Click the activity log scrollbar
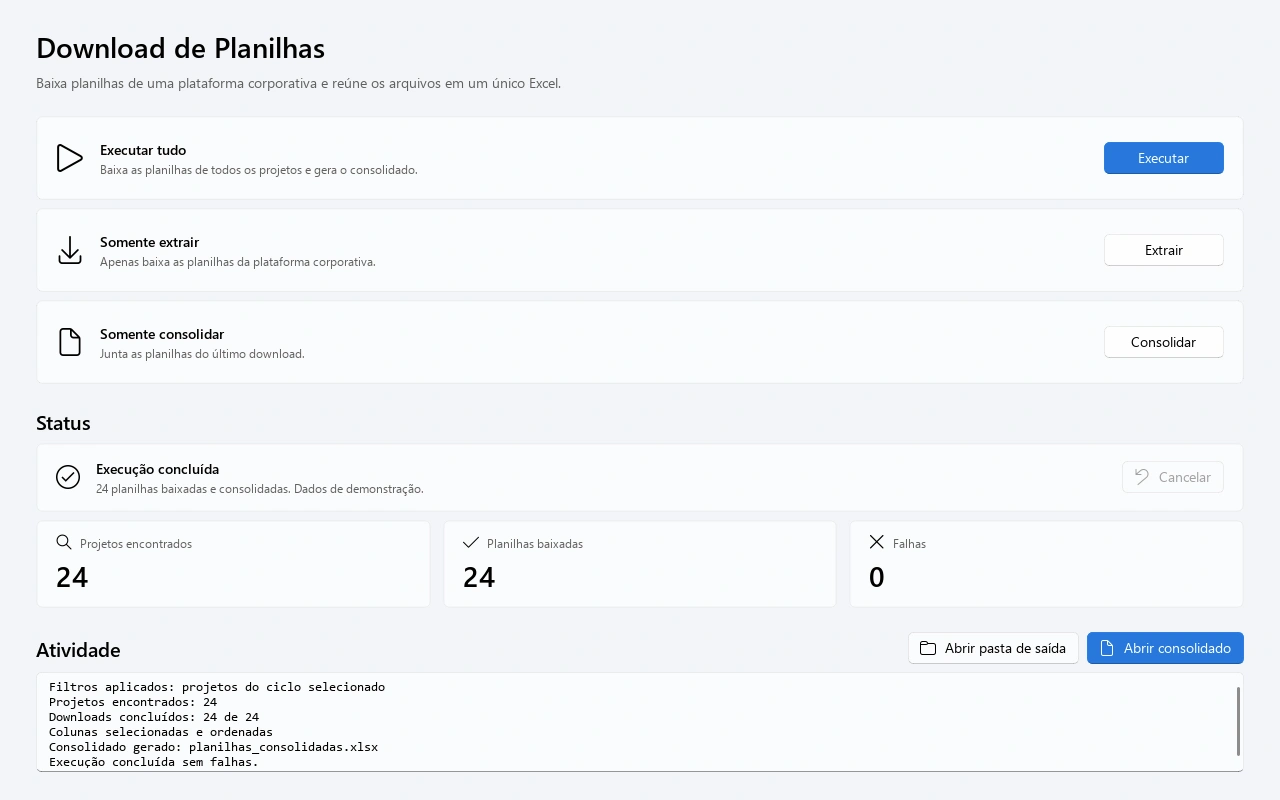1280x800 pixels. 1238,721
